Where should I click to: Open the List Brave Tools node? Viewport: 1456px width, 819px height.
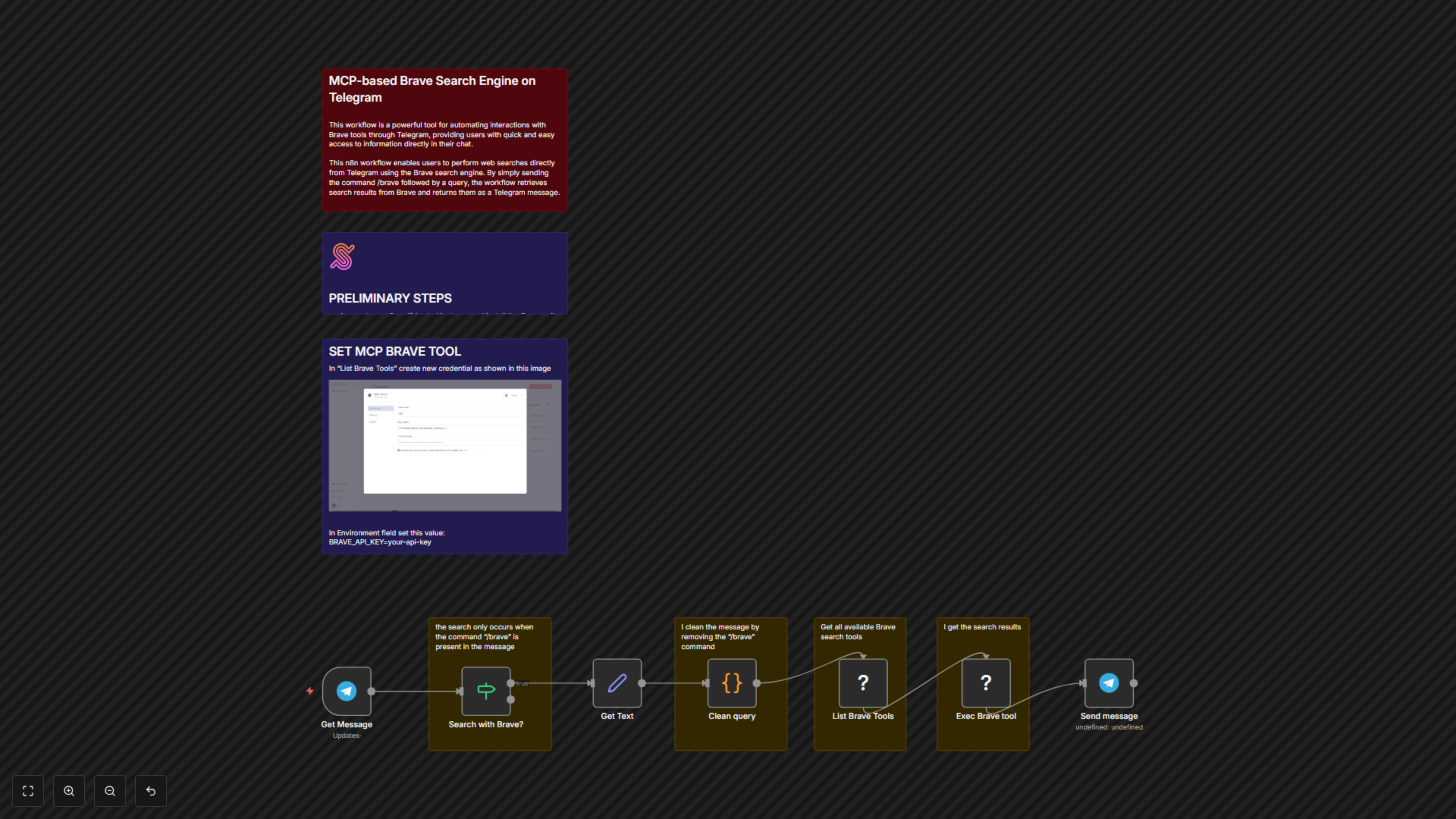pyautogui.click(x=863, y=683)
